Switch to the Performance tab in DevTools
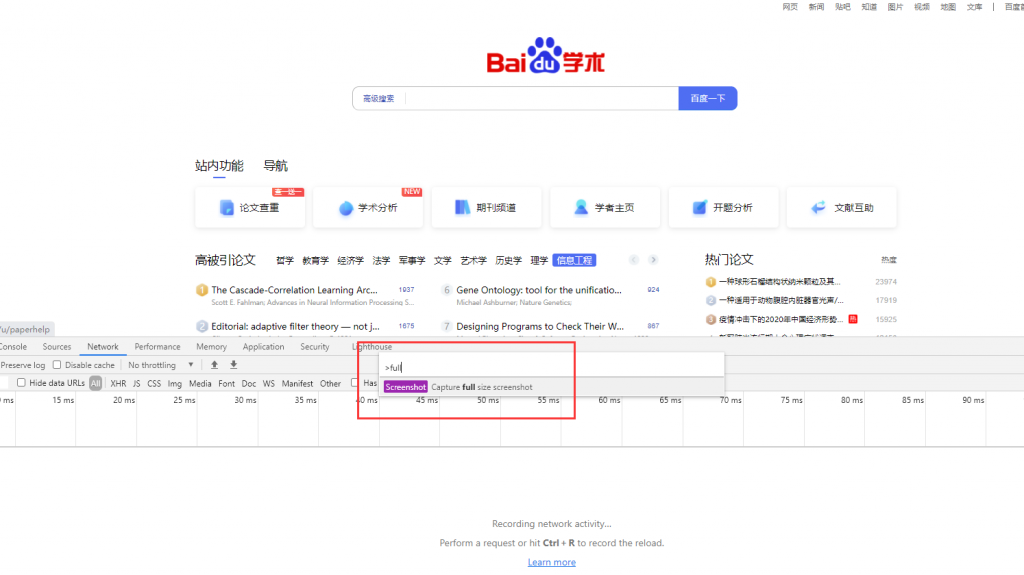 click(157, 347)
